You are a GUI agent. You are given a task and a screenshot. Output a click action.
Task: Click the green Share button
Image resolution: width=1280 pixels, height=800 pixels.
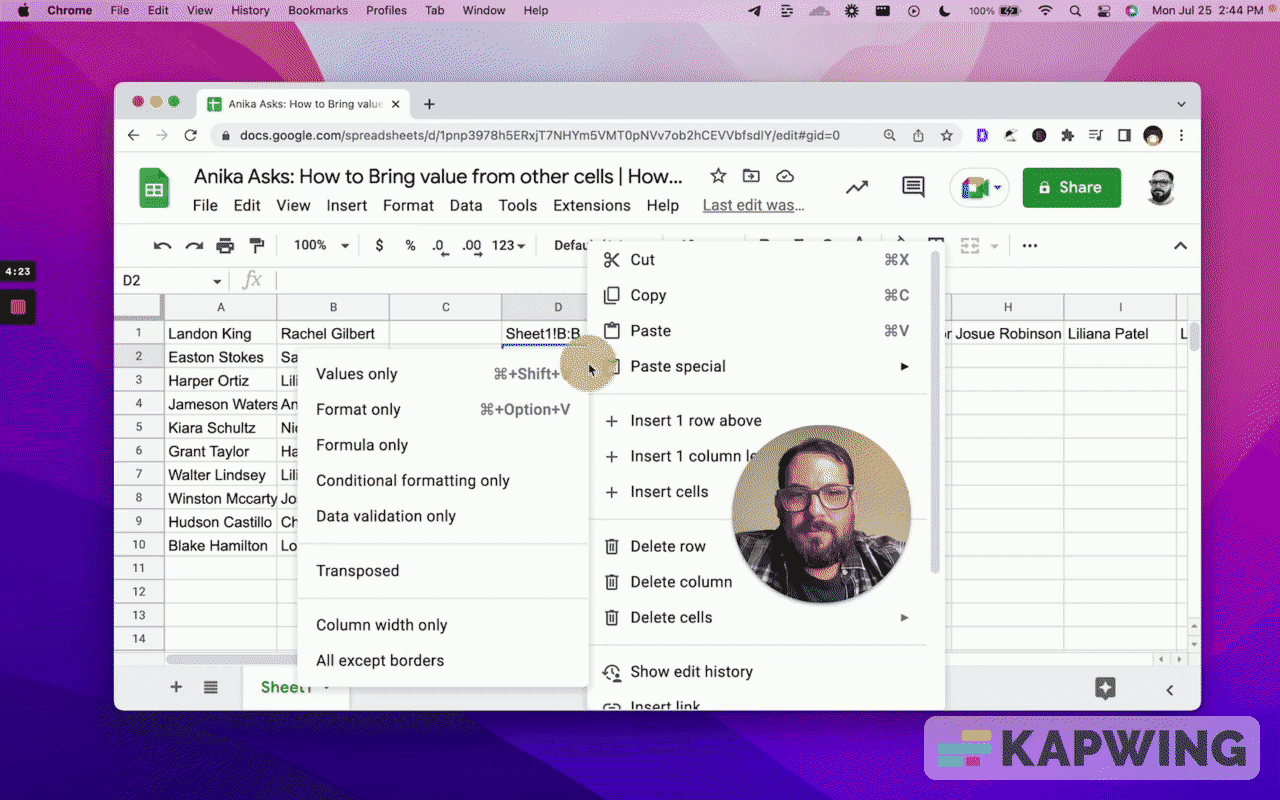pyautogui.click(x=1072, y=187)
